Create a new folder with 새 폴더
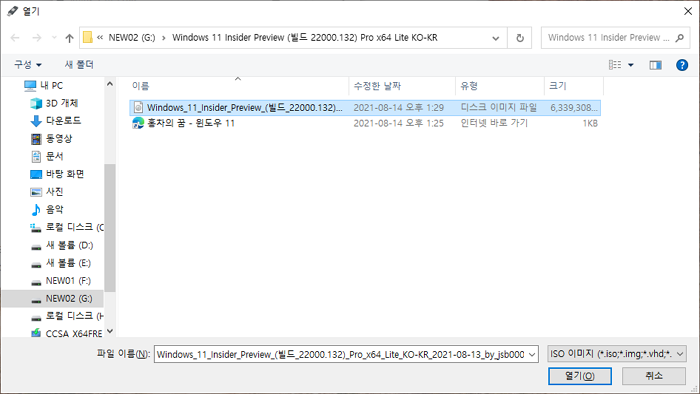 (79, 65)
